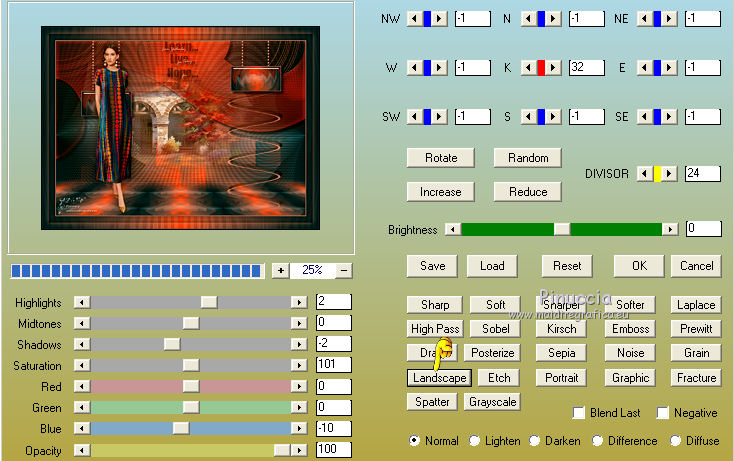Apply the Fracture preset

tap(696, 378)
